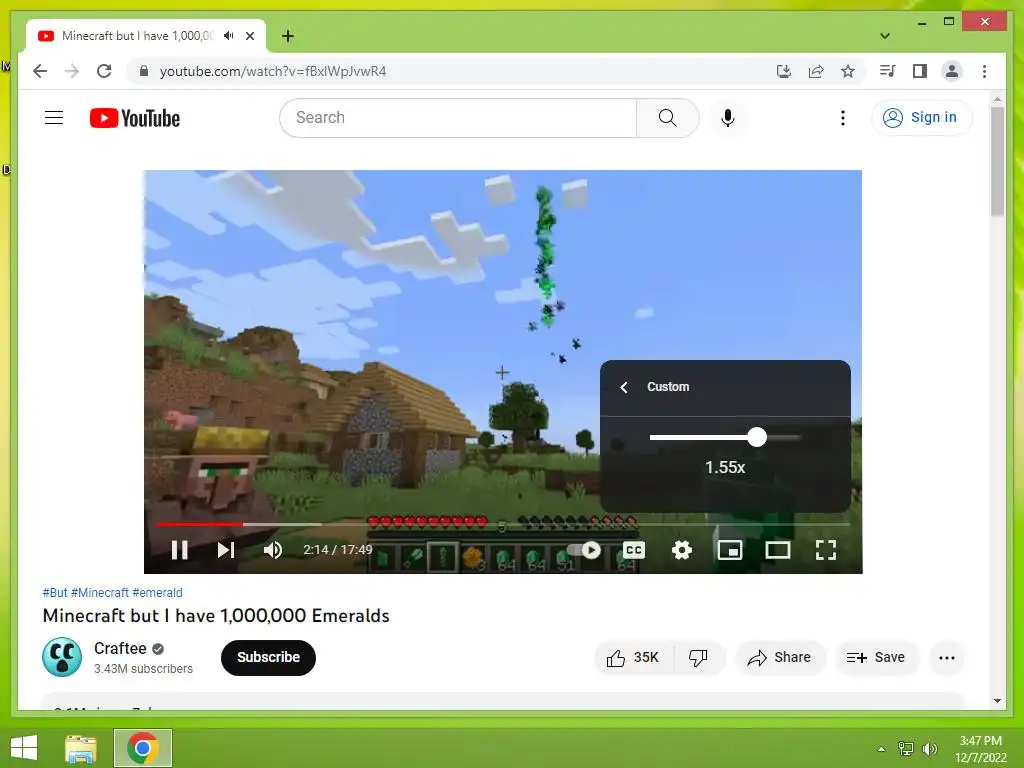The height and width of the screenshot is (768, 1024).
Task: Pause the video with the pause button
Action: 180,550
